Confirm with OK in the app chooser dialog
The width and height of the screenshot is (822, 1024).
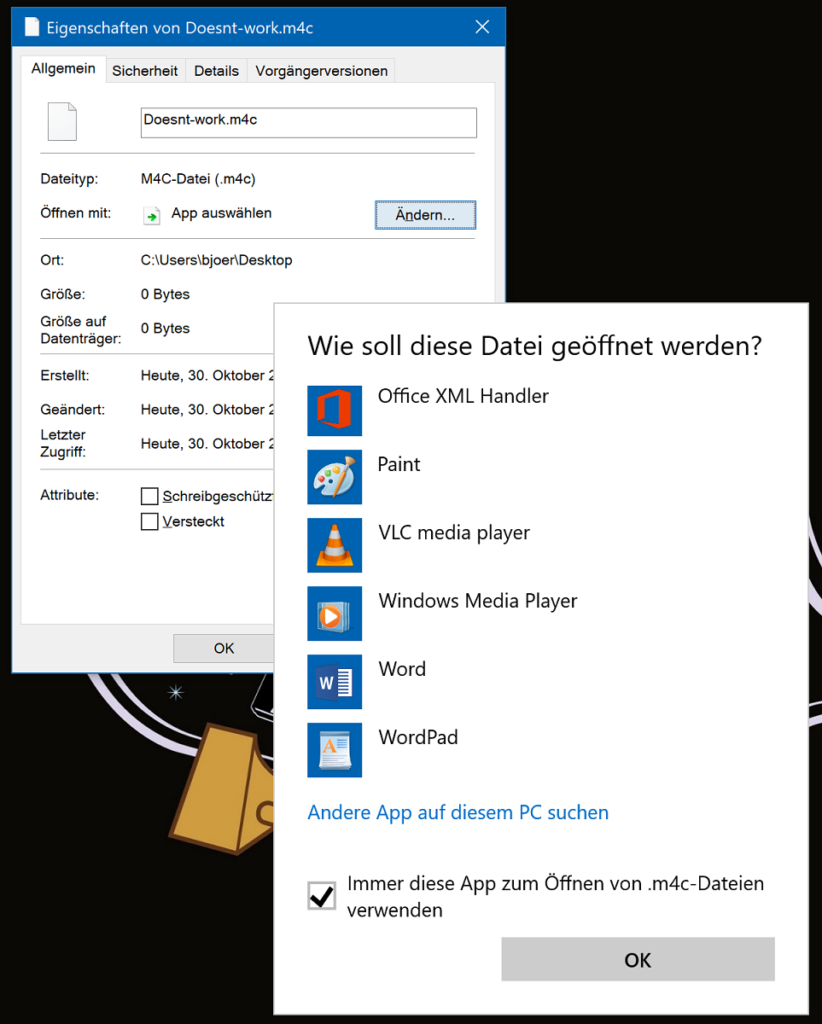pos(638,959)
